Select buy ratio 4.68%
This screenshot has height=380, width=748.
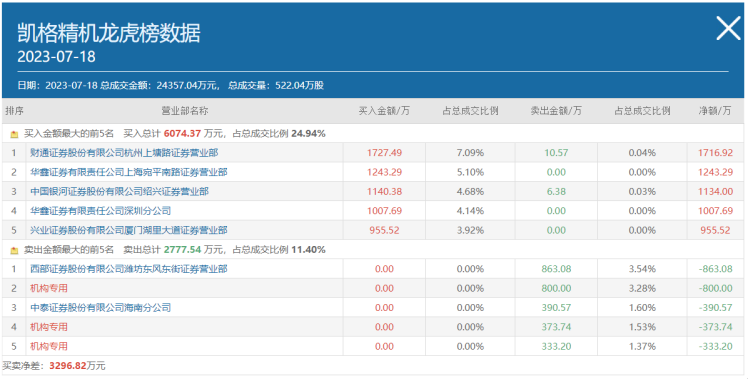470,192
